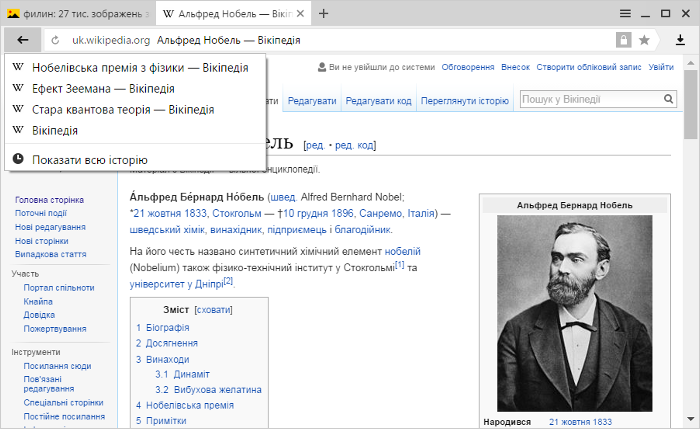This screenshot has width=700, height=429.
Task: Open Нові редагування sidebar link
Action: 50,227
